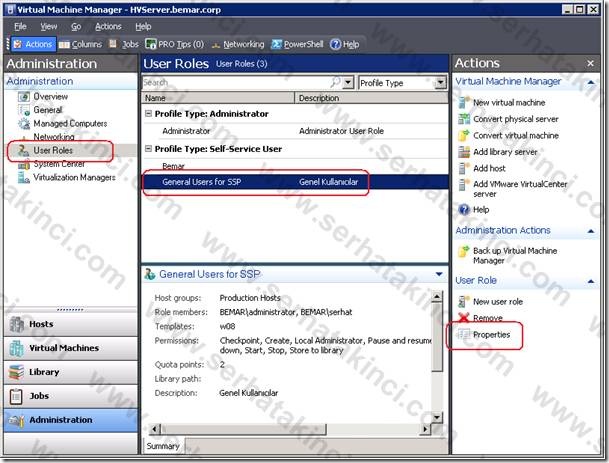Image resolution: width=609 pixels, height=463 pixels.
Task: Collapse the Administration Actions section
Action: tap(591, 231)
